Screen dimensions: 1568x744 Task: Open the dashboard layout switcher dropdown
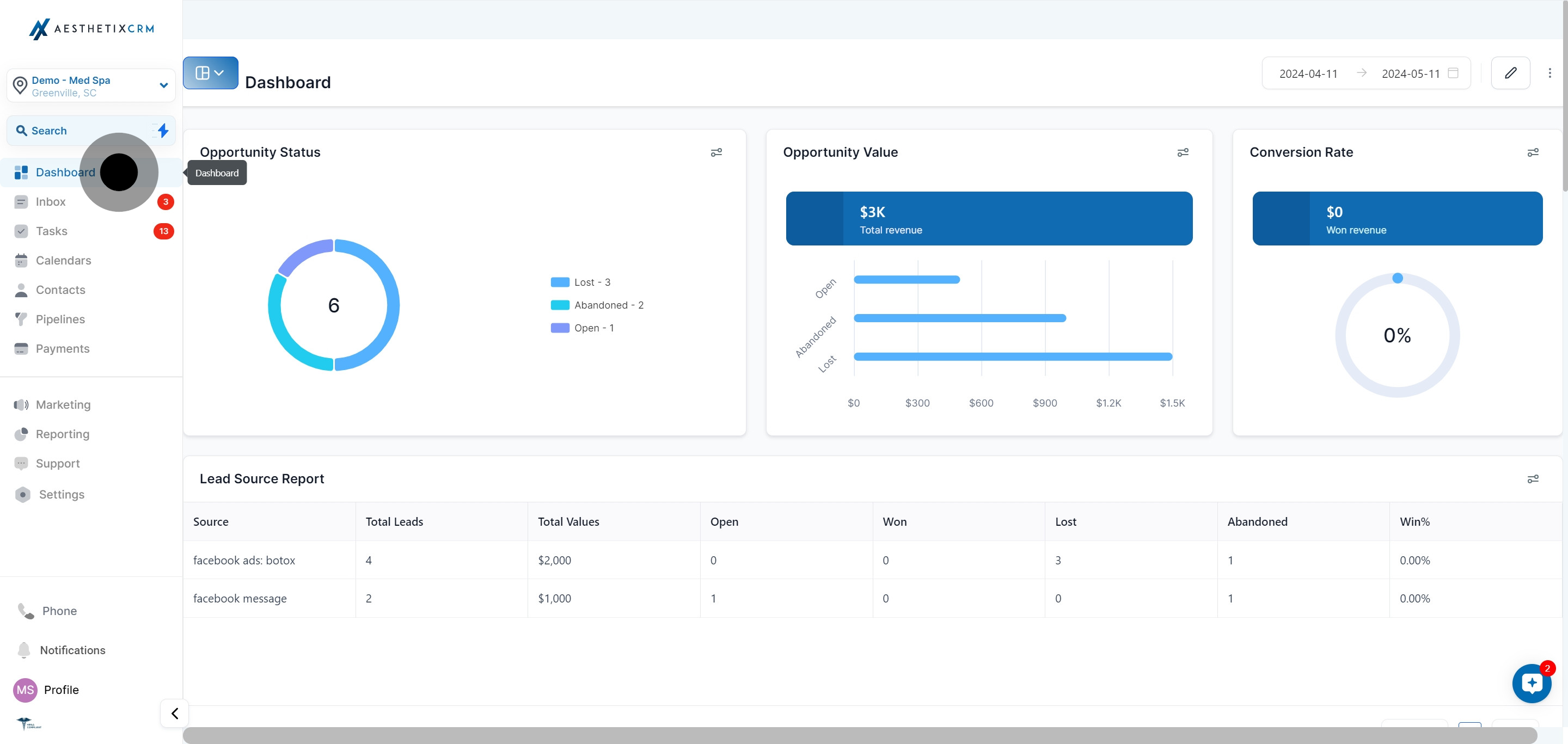point(211,73)
